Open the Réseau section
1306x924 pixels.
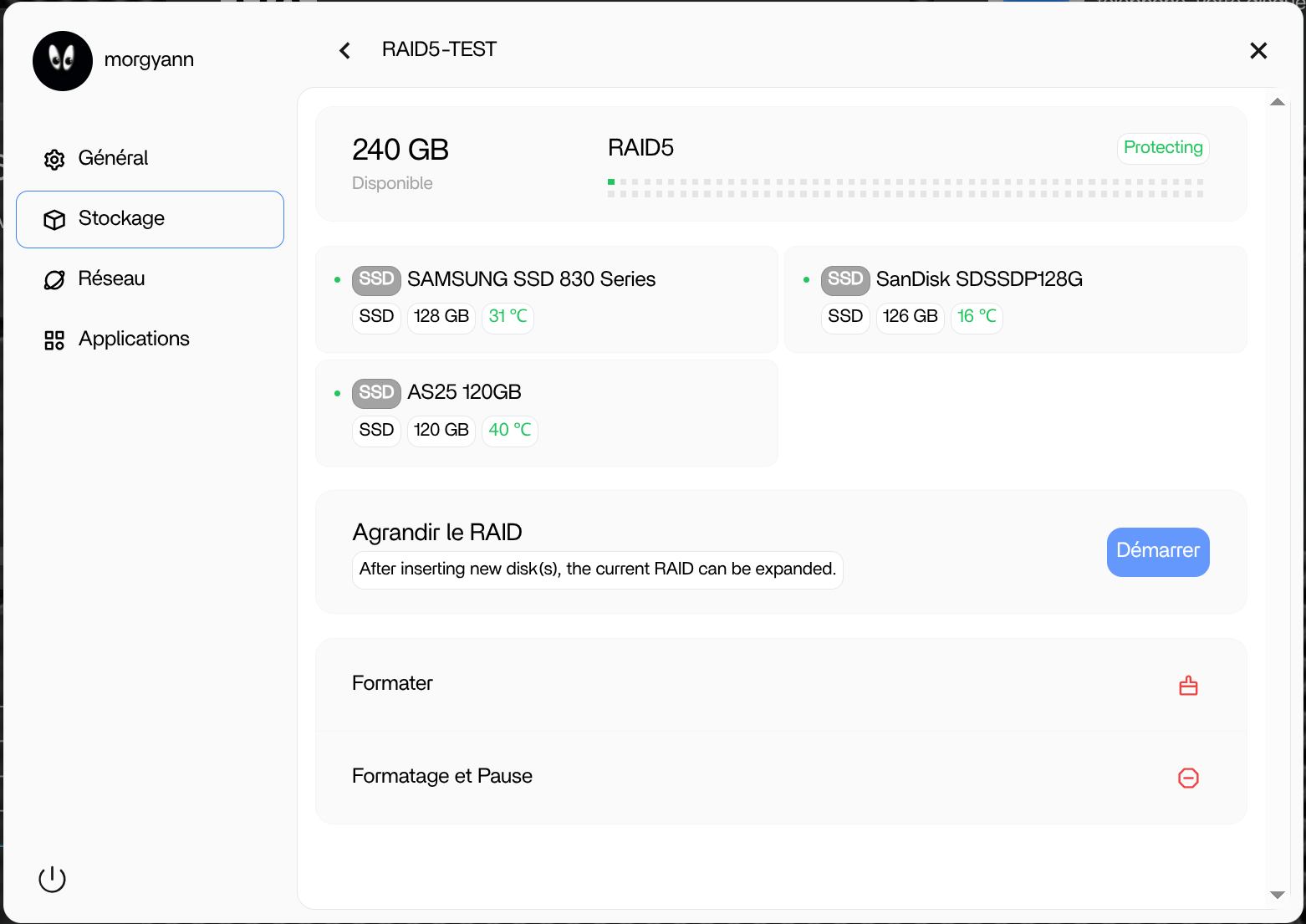(150, 279)
